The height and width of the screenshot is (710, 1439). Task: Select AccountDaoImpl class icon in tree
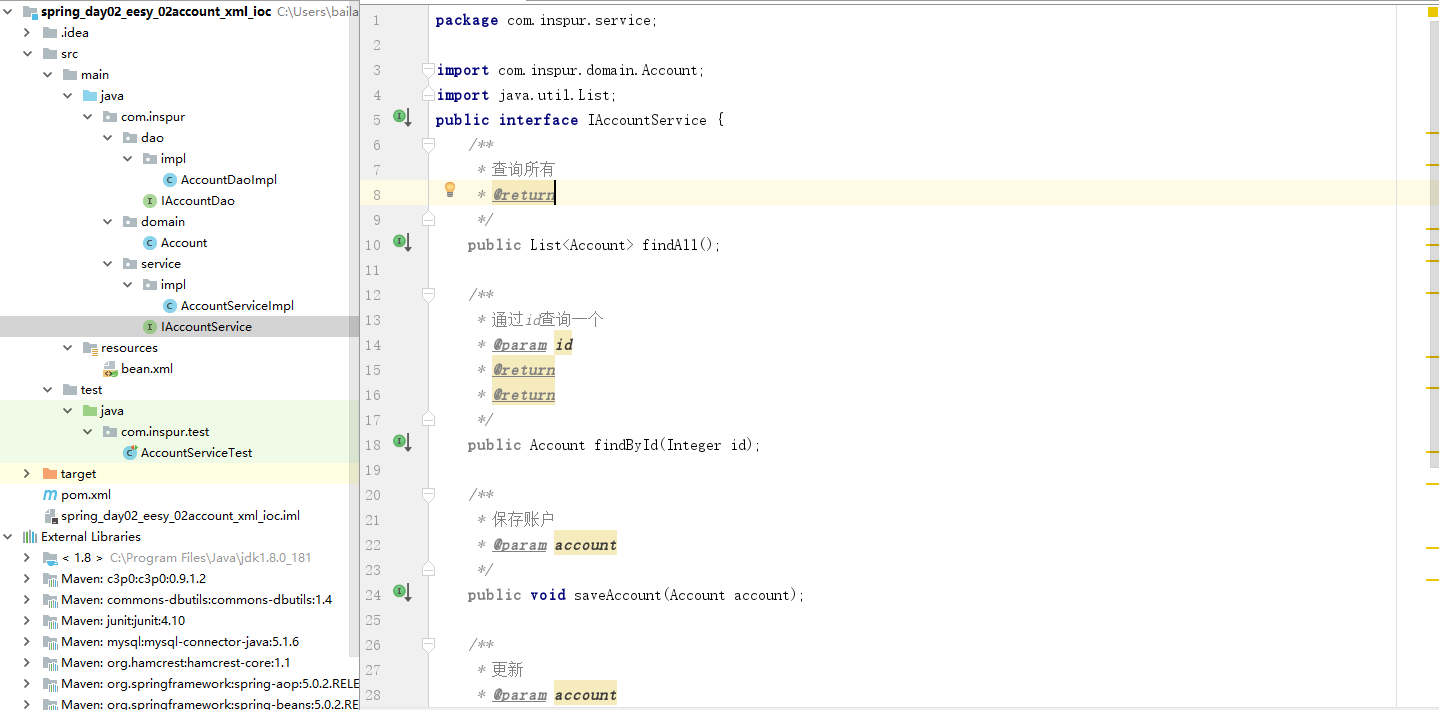pyautogui.click(x=170, y=180)
